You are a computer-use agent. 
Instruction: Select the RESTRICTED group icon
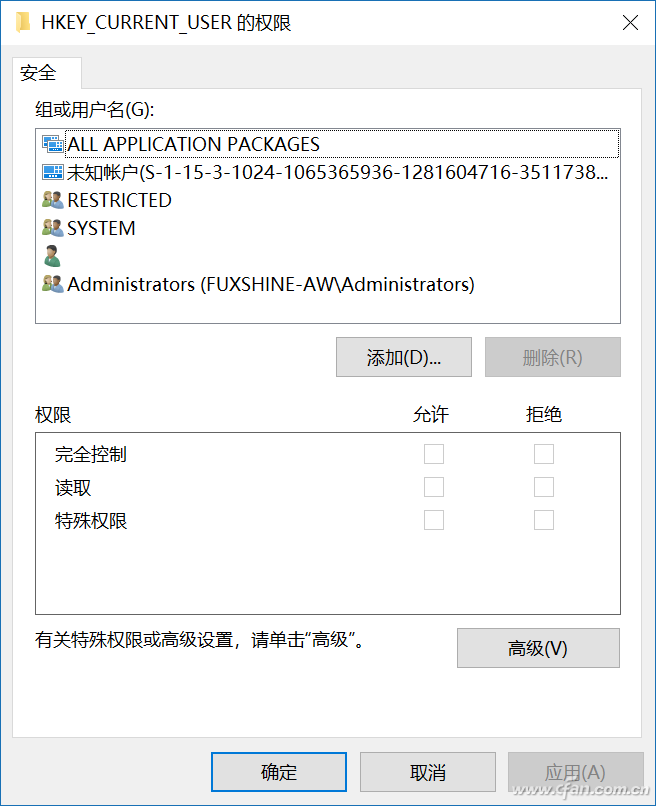tap(53, 200)
